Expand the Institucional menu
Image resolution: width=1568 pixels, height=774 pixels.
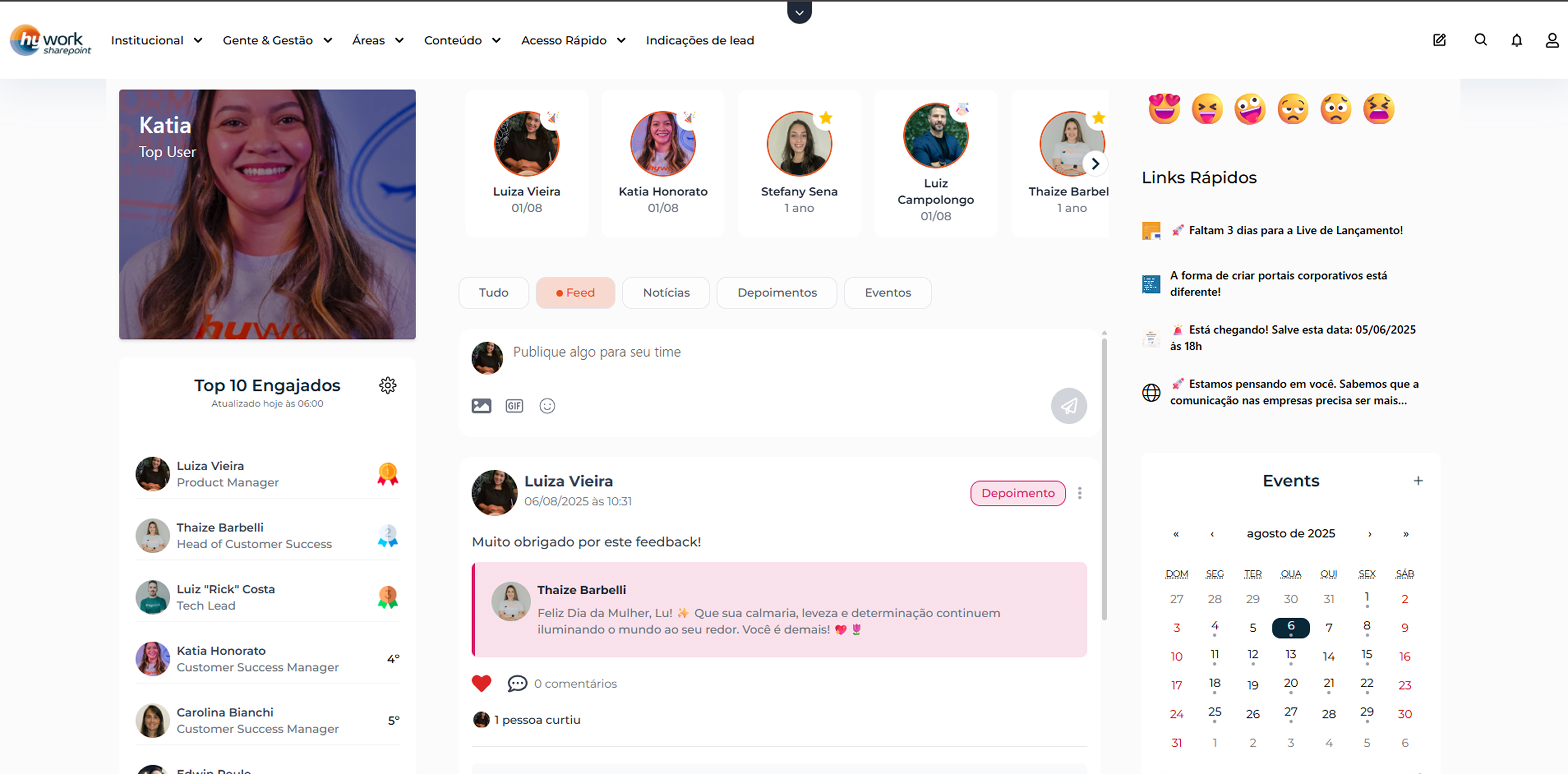coord(156,40)
